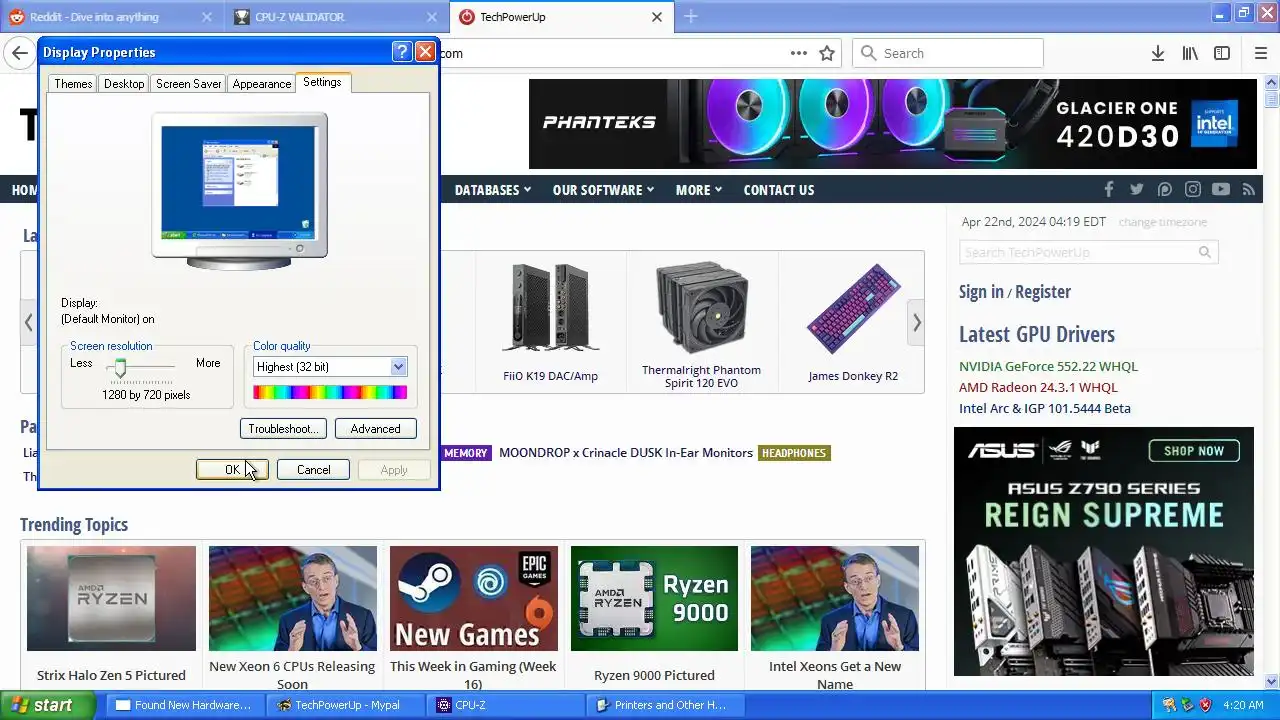
Task: Click the Screen resolution slider handle
Action: point(120,368)
